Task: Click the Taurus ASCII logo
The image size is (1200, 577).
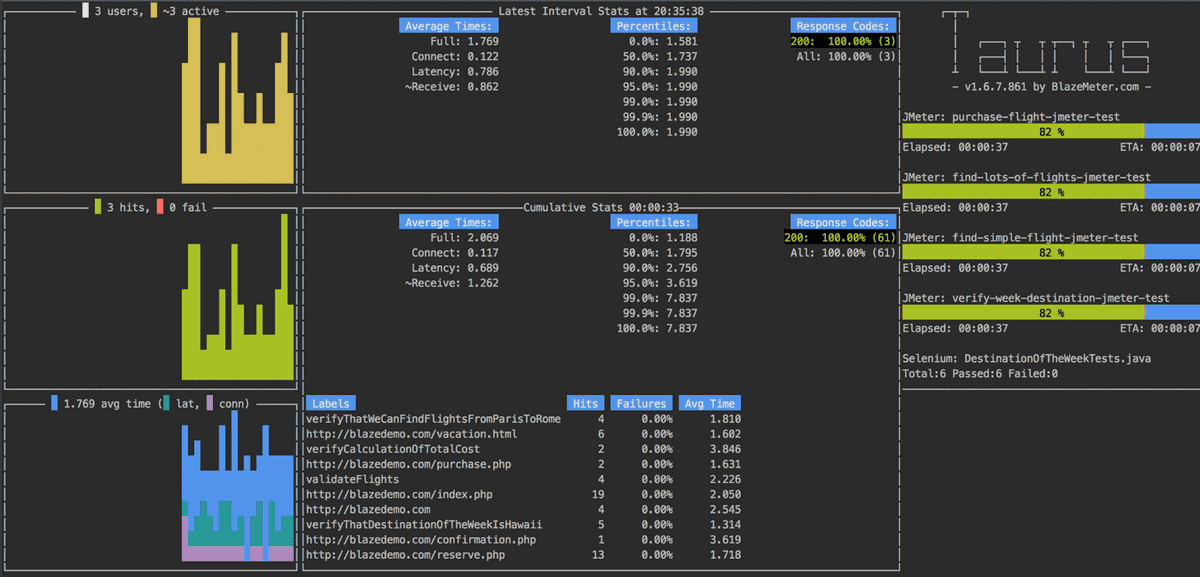Action: click(1048, 42)
